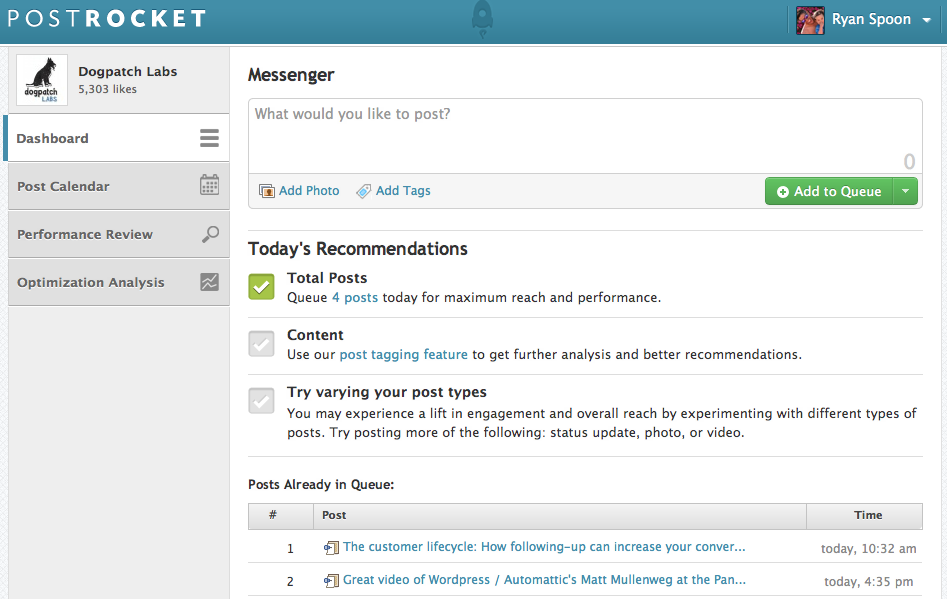Viewport: 947px width, 599px height.
Task: Click the Add Photo image icon
Action: (267, 191)
